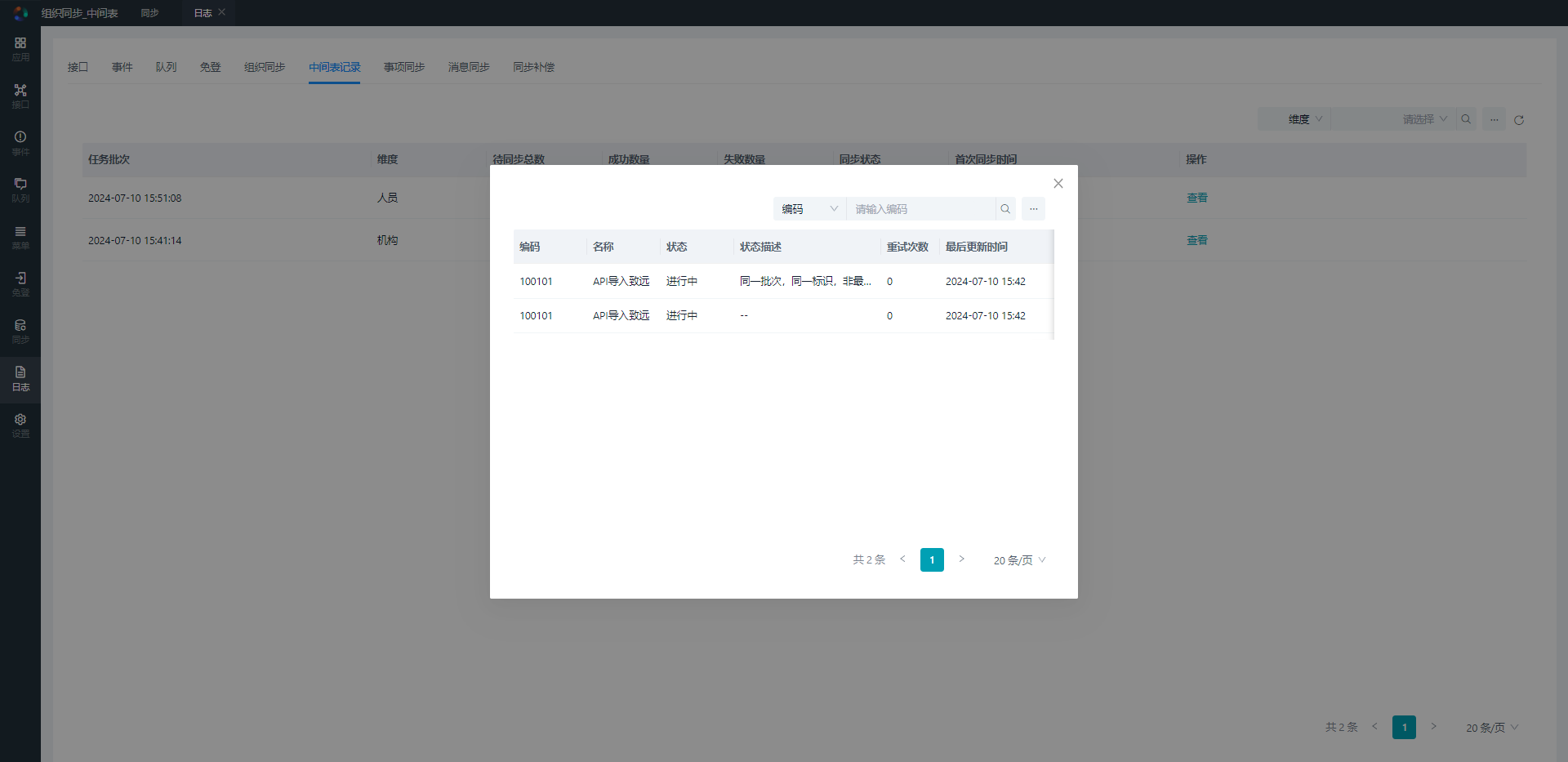Click the 机构 dimension cell

[387, 240]
